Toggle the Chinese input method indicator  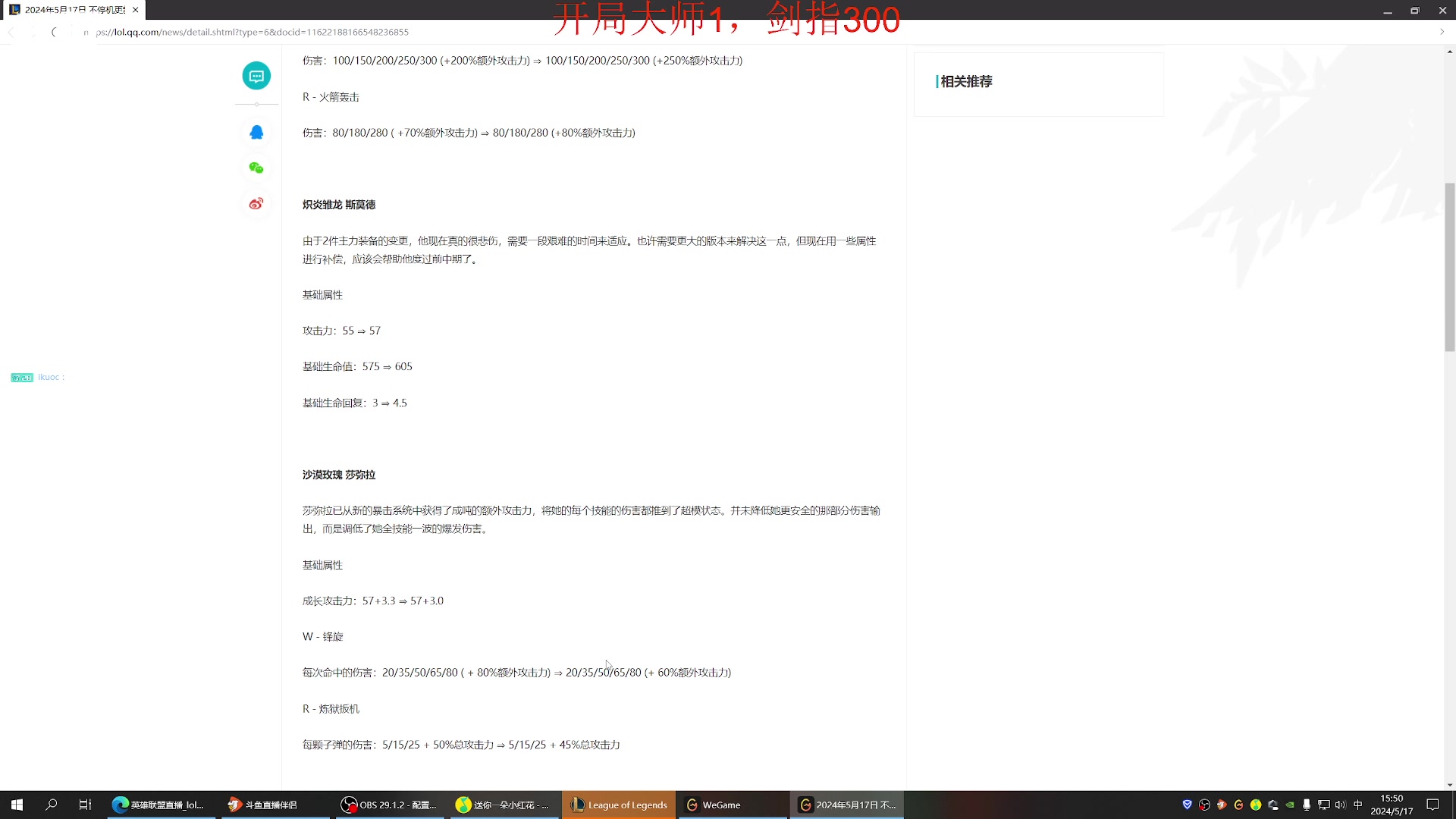pos(1359,805)
